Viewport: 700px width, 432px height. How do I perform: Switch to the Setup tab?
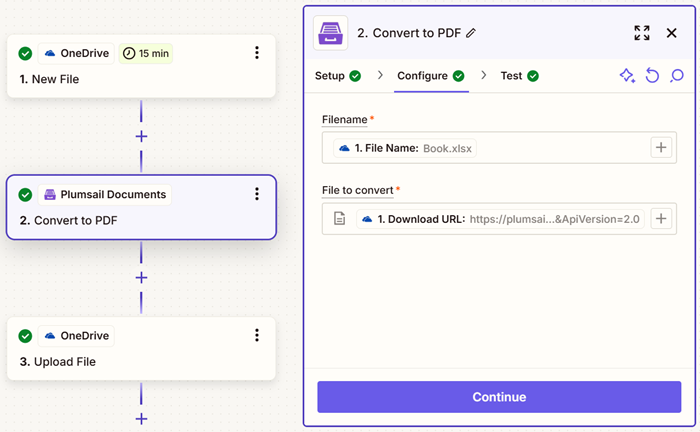pos(338,76)
